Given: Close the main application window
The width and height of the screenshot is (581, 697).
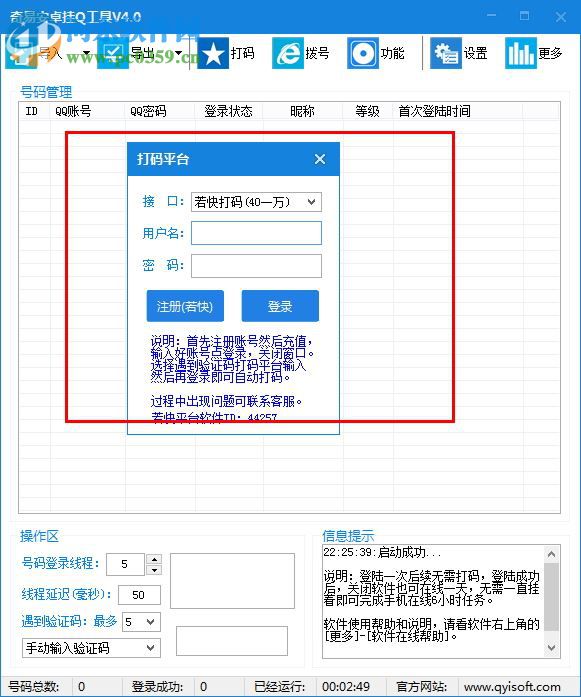Looking at the screenshot, I should click(x=561, y=17).
